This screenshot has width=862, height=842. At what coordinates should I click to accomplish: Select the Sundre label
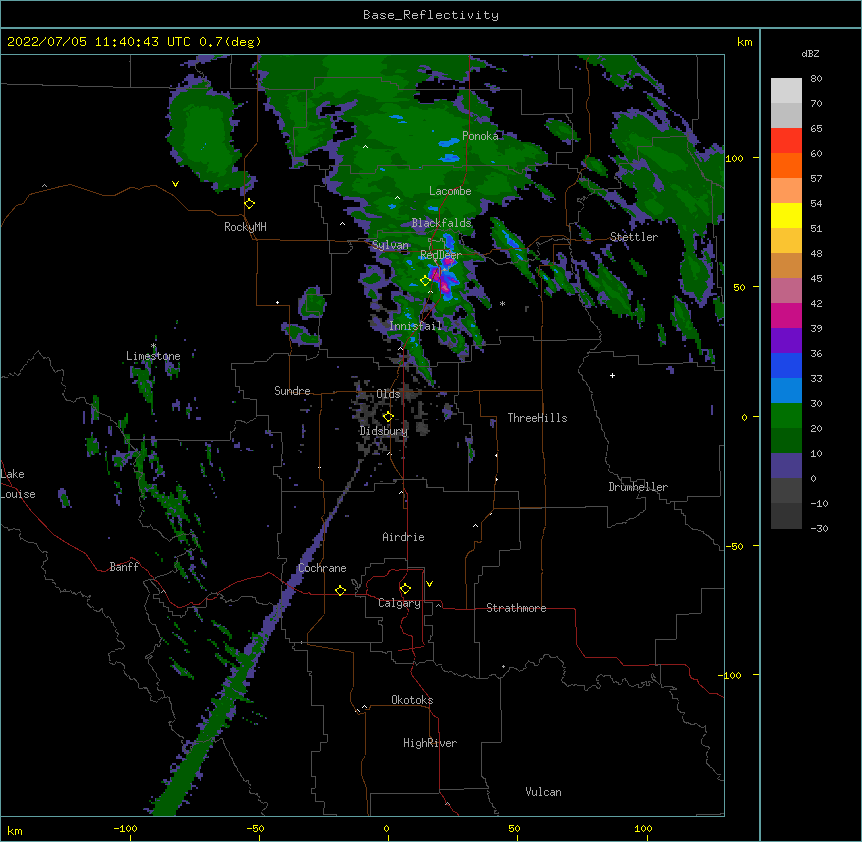tap(292, 391)
